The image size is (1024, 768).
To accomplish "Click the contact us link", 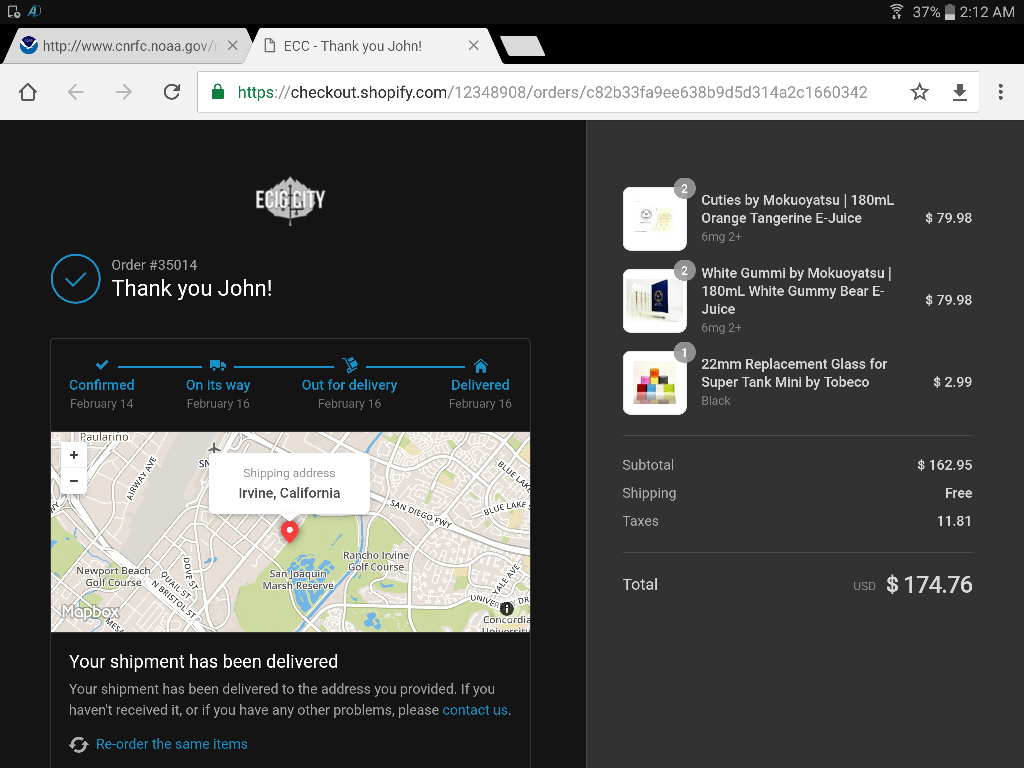I will [x=475, y=710].
